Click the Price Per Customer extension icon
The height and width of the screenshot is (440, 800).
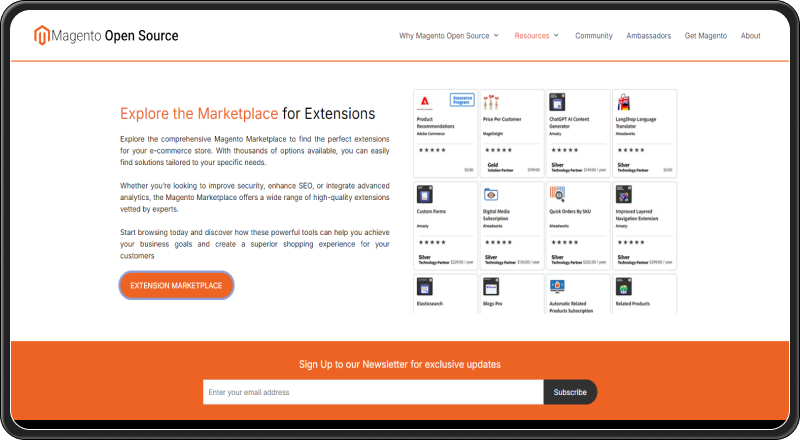pyautogui.click(x=491, y=102)
